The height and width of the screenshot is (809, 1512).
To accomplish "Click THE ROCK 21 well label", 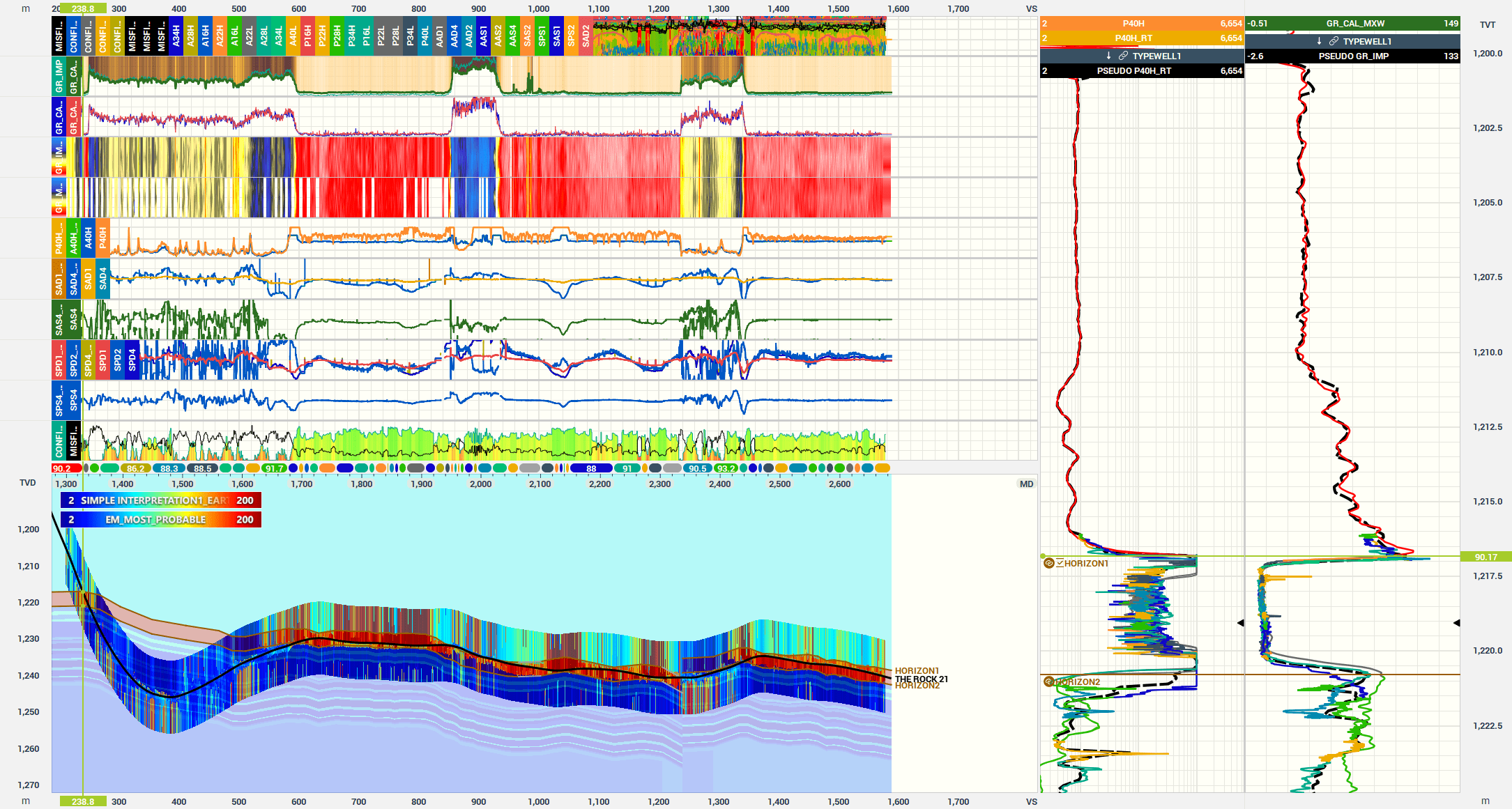I will click(921, 679).
